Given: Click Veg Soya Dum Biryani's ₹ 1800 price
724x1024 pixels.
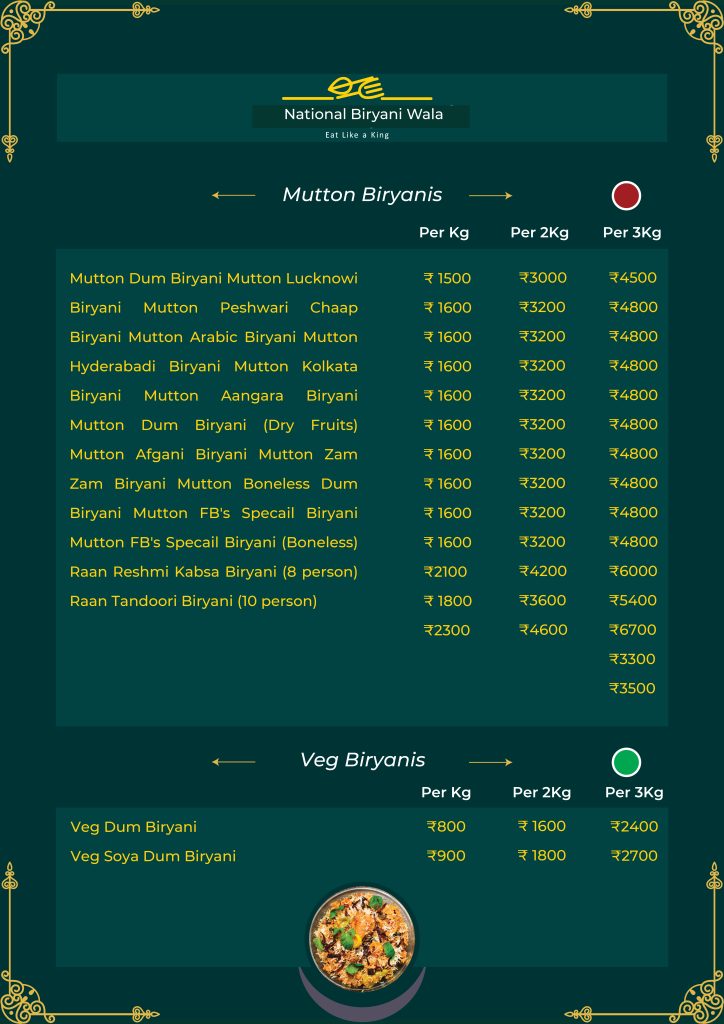Looking at the screenshot, I should tap(542, 856).
